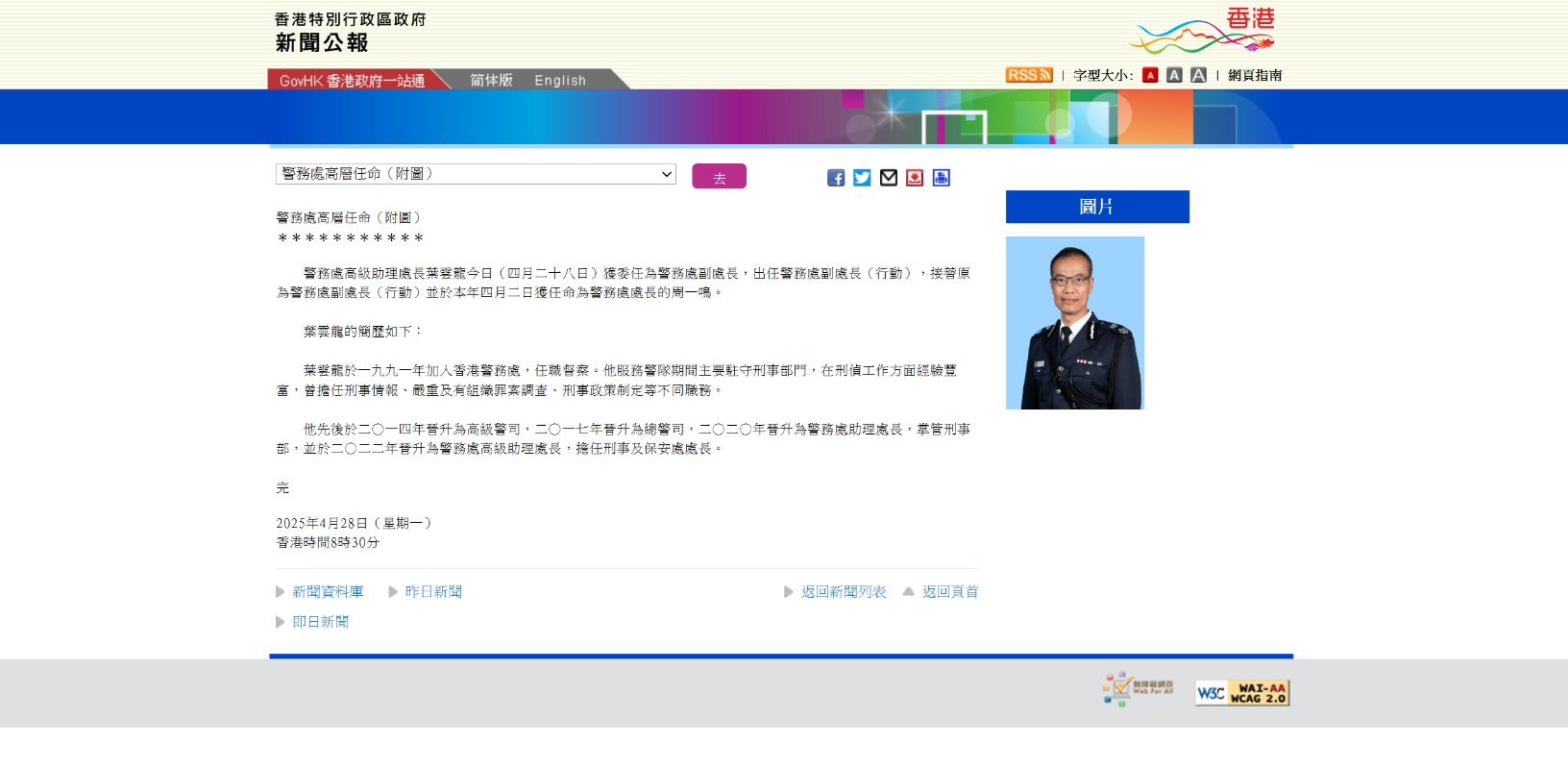The height and width of the screenshot is (769, 1568).
Task: Share article on Twitter
Action: 862,178
